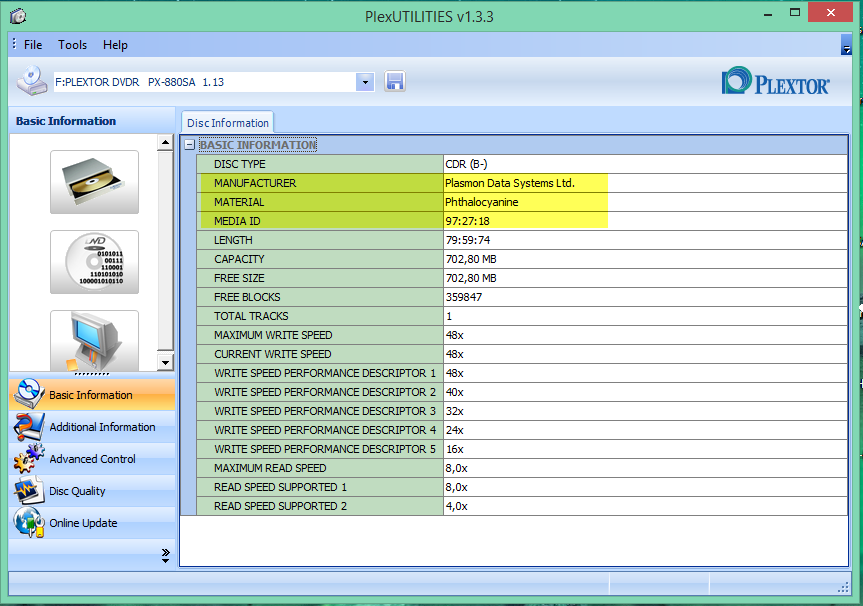Open the File menu

pos(33,45)
